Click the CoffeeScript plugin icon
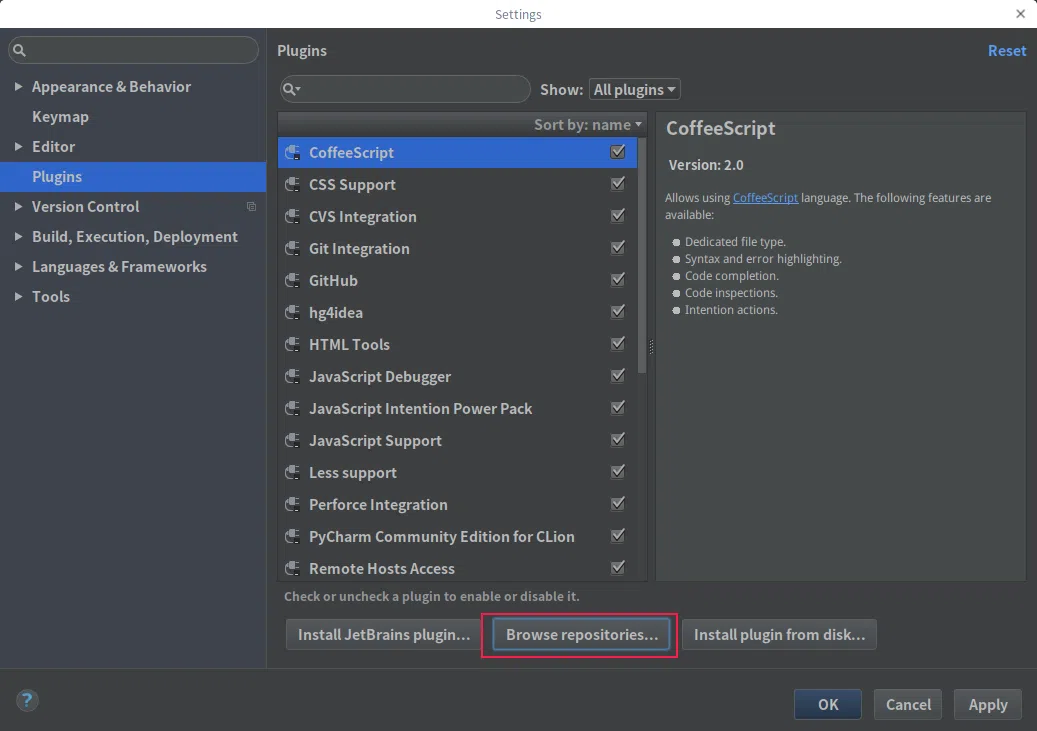The image size is (1037, 731). (292, 153)
